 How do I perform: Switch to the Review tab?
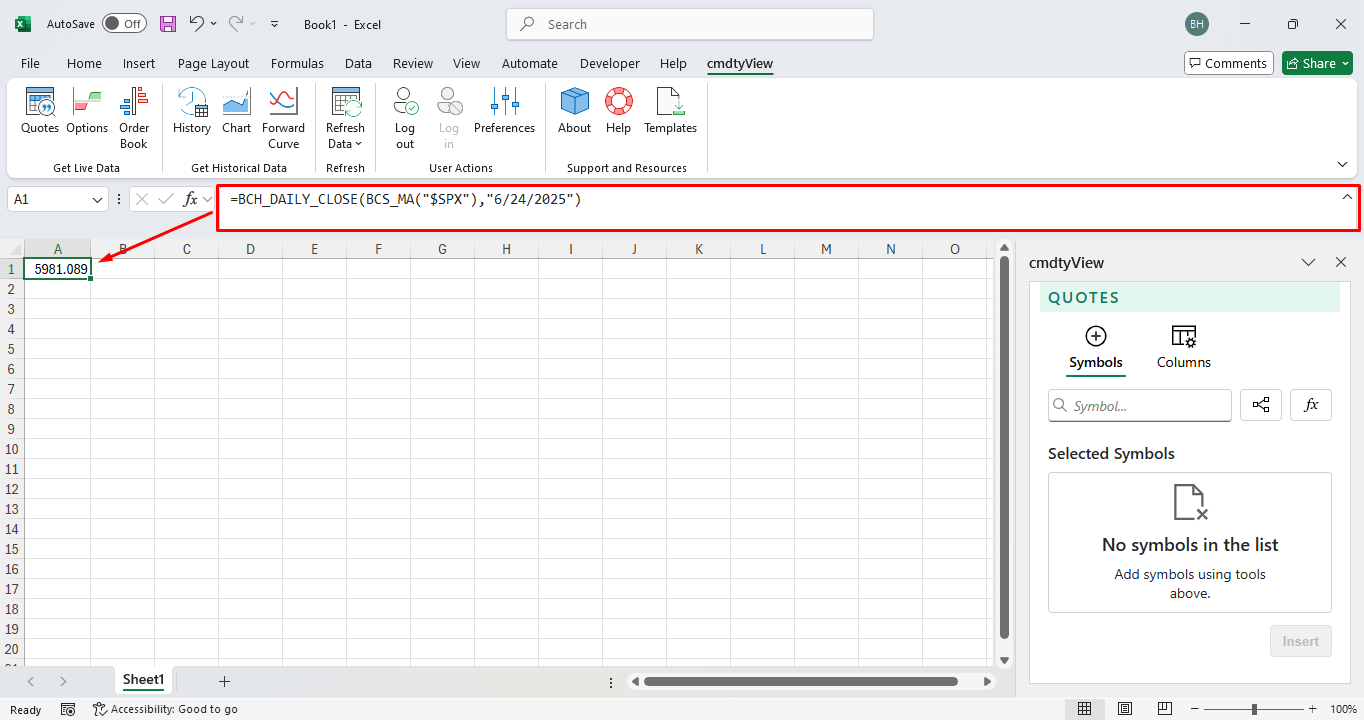coord(413,63)
